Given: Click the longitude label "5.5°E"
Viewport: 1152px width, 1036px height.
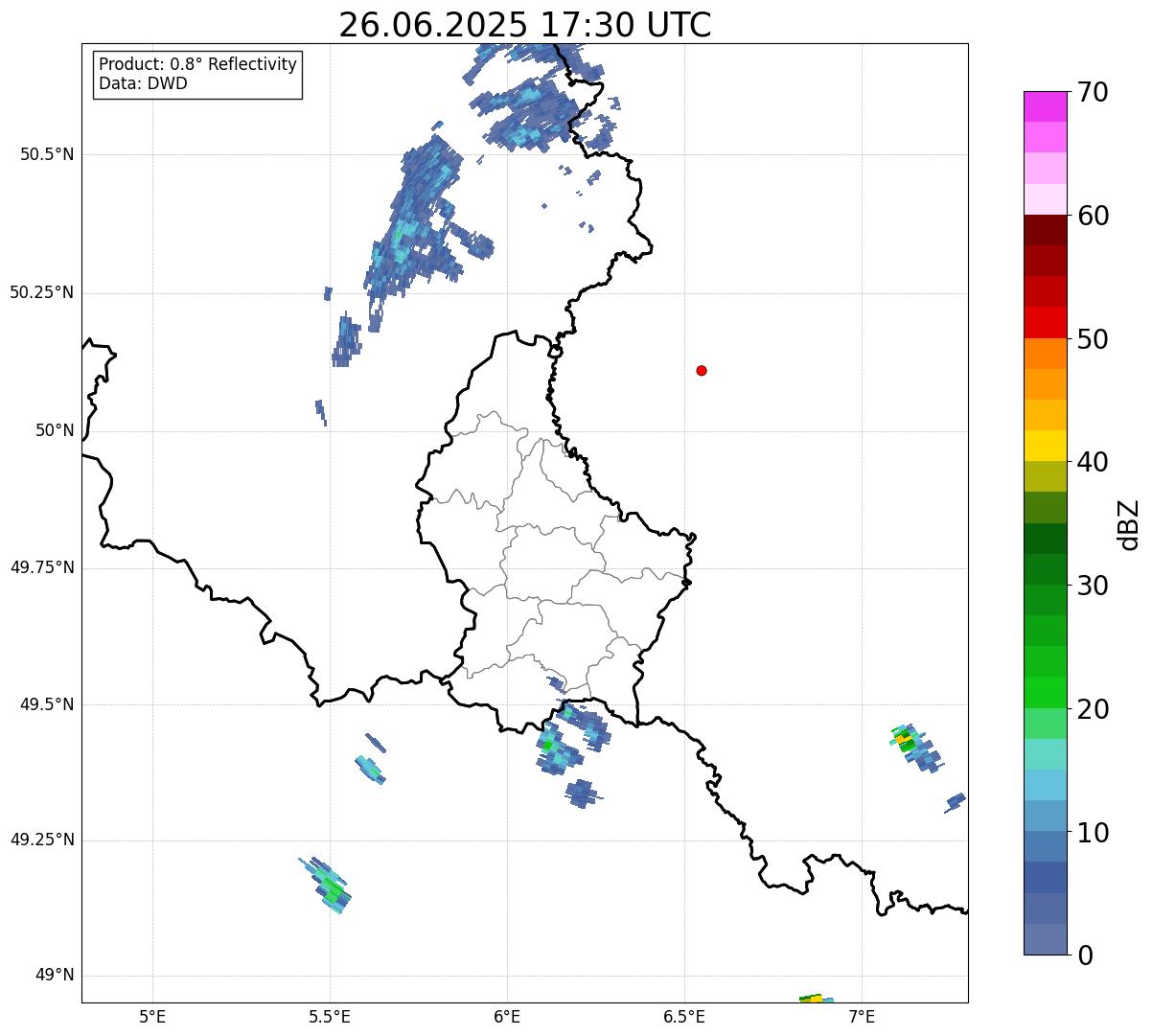Looking at the screenshot, I should point(330,1017).
